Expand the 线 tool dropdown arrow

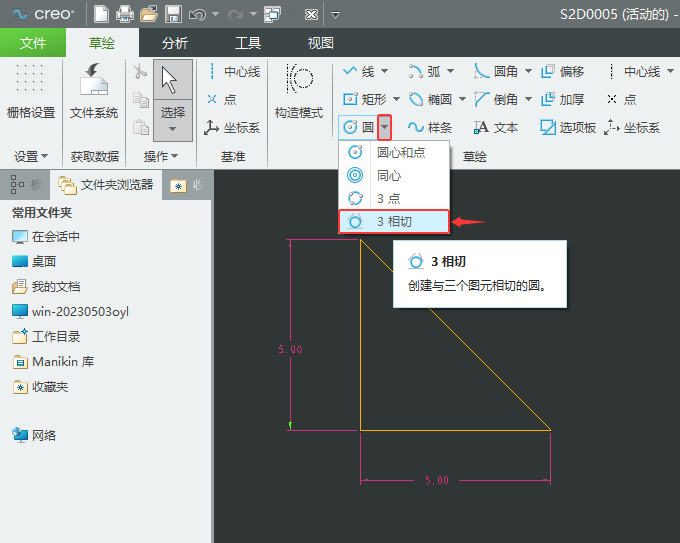pos(385,71)
